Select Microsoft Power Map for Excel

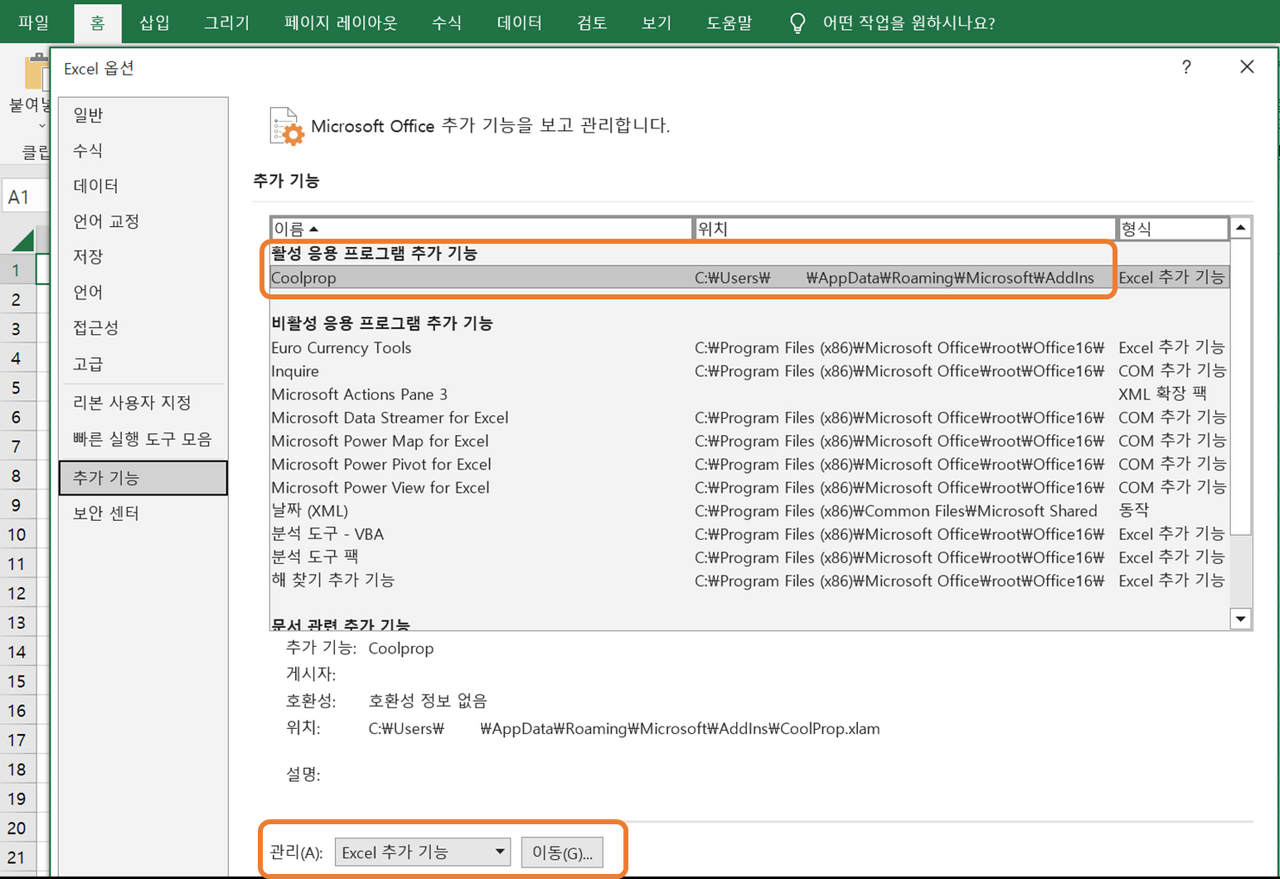coord(749,441)
